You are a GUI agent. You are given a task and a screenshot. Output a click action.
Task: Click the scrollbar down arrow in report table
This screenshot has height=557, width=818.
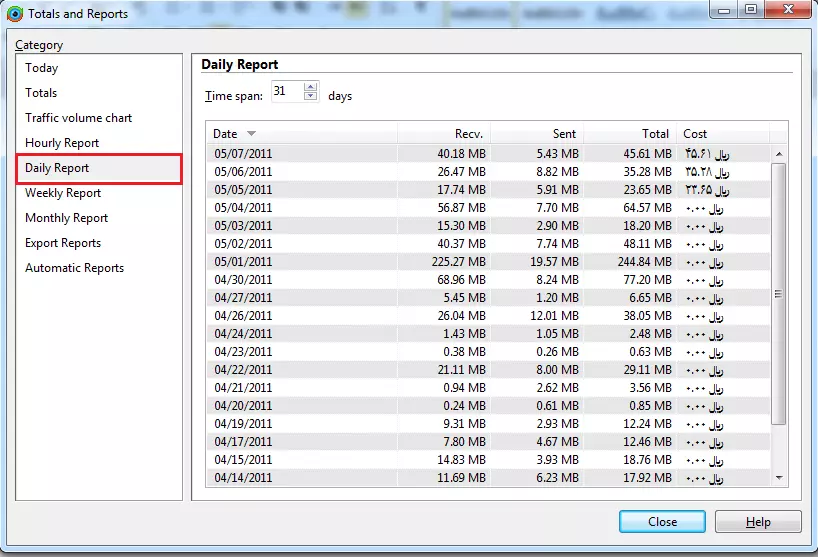click(x=779, y=477)
